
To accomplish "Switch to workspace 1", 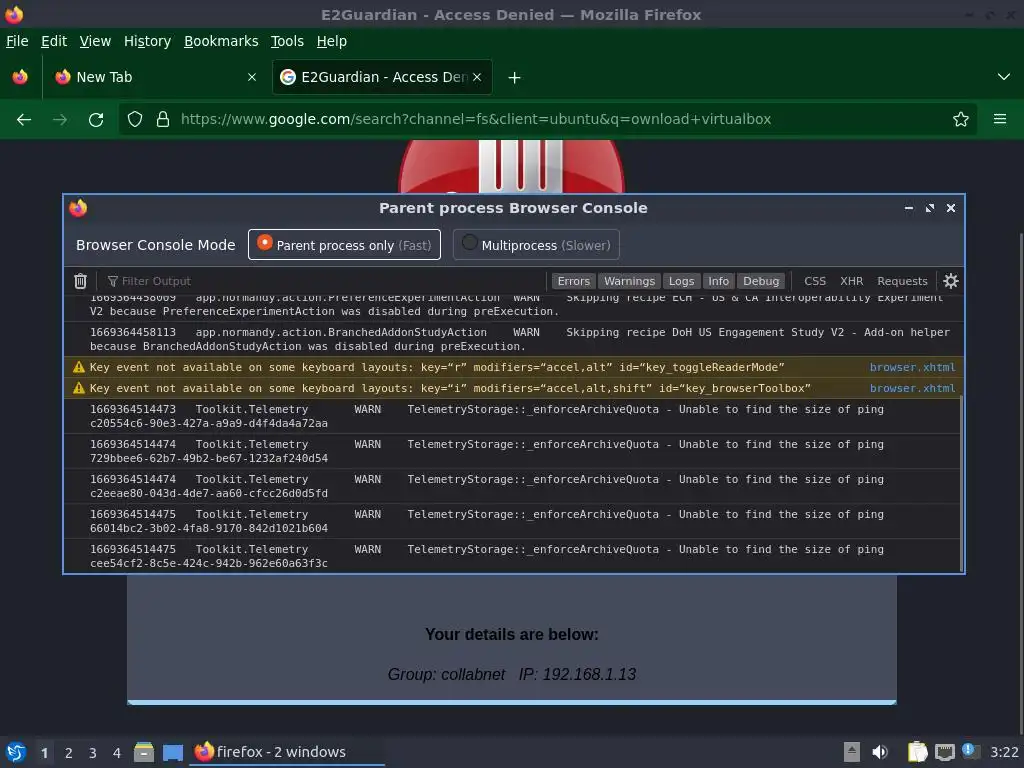I will pyautogui.click(x=44, y=753).
